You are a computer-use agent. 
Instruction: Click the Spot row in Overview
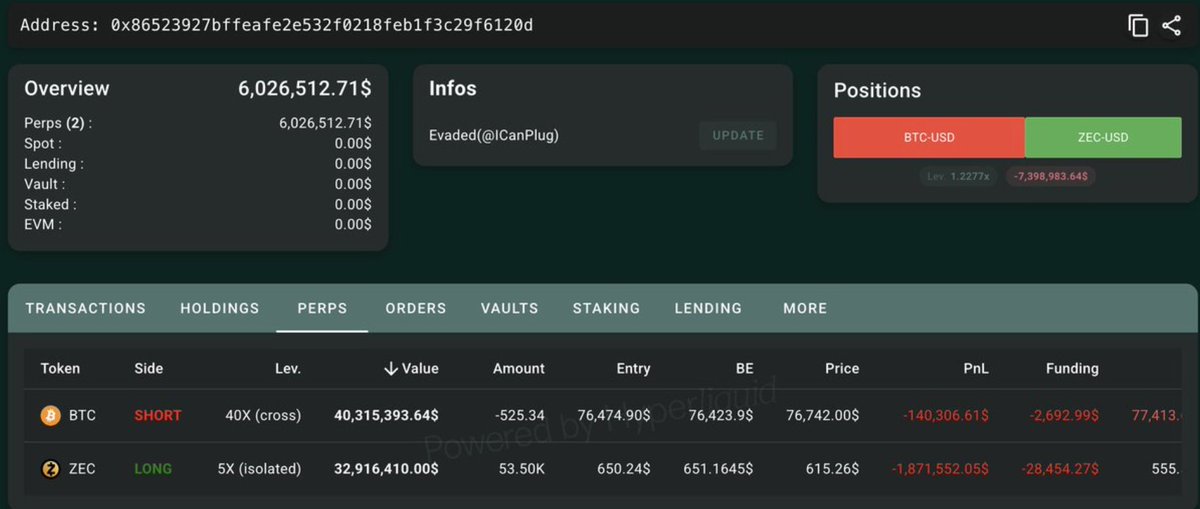[x=198, y=143]
